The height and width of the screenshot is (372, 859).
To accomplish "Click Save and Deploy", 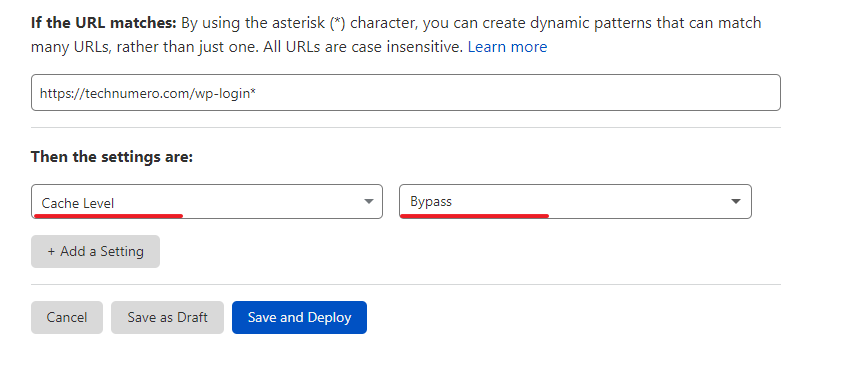I will point(299,317).
